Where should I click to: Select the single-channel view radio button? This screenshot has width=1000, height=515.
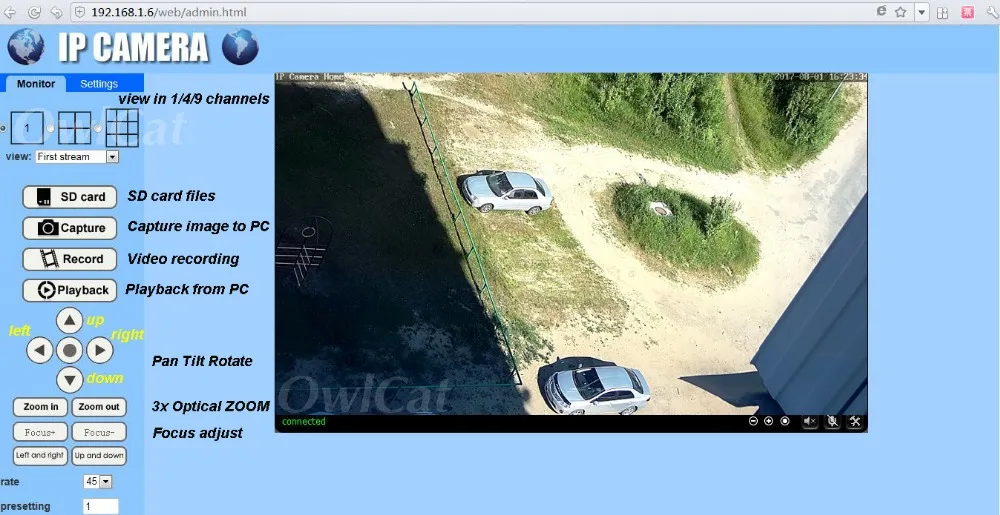(3, 128)
